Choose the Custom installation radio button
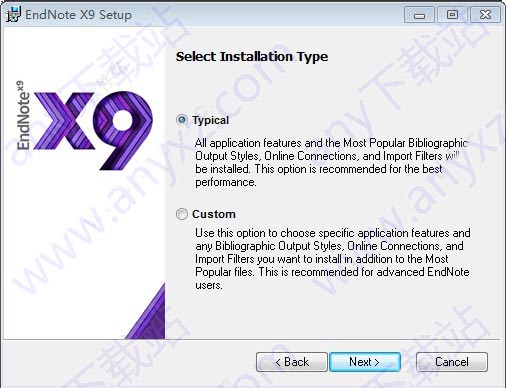This screenshot has width=506, height=388. tap(182, 214)
